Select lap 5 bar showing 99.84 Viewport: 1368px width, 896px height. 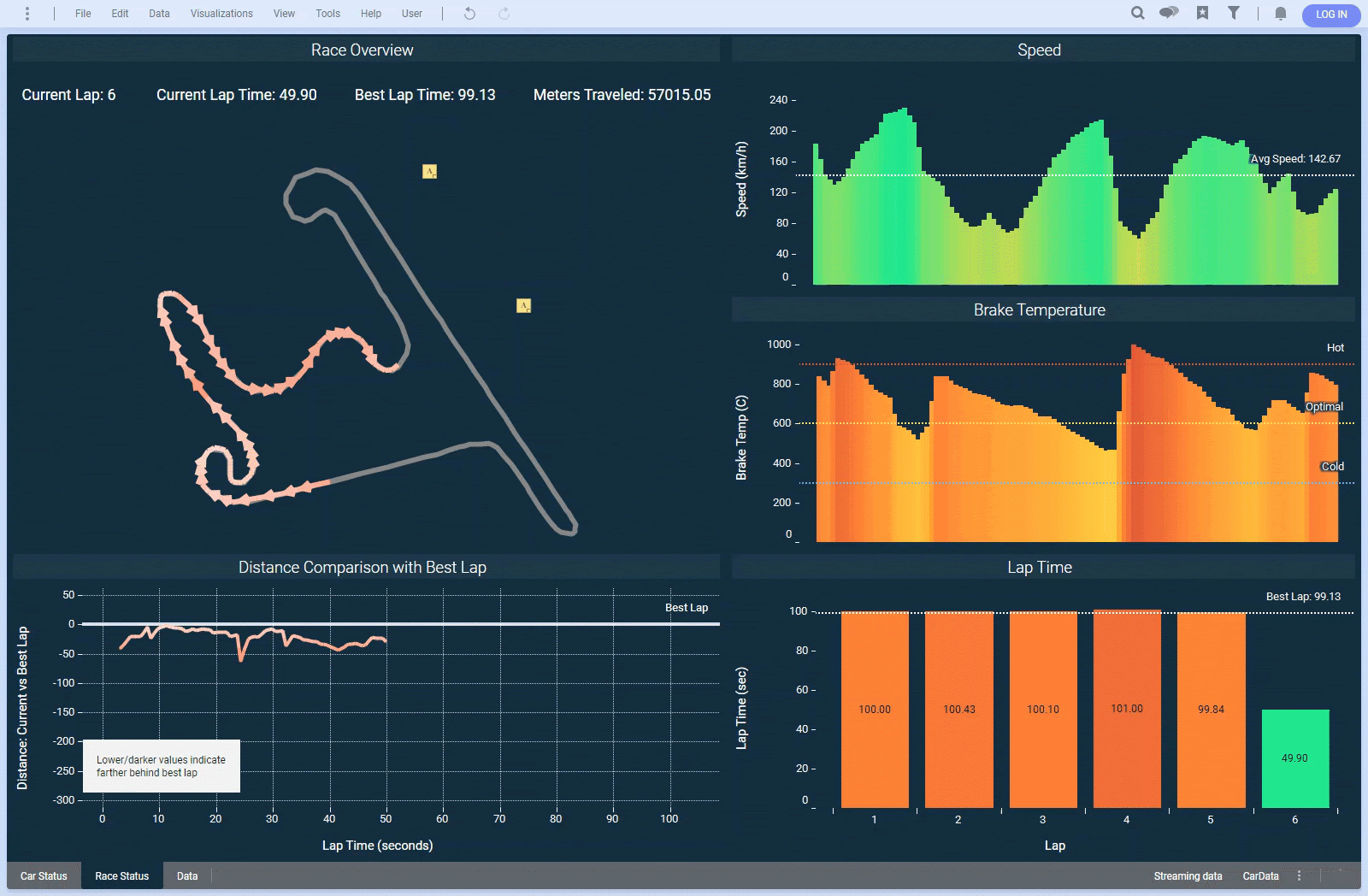[x=1212, y=710]
